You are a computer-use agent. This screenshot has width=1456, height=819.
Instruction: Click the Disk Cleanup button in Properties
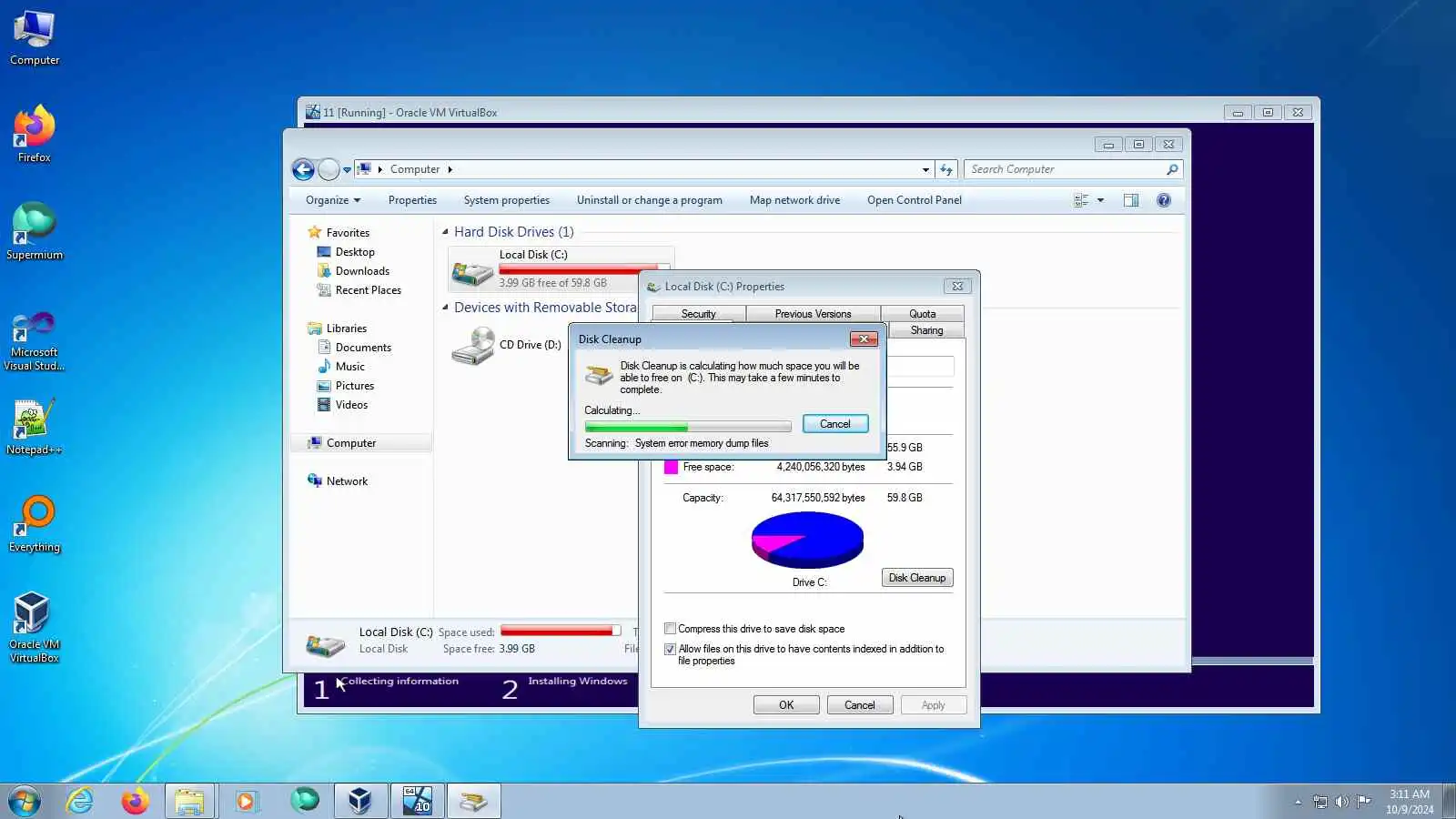point(917,578)
